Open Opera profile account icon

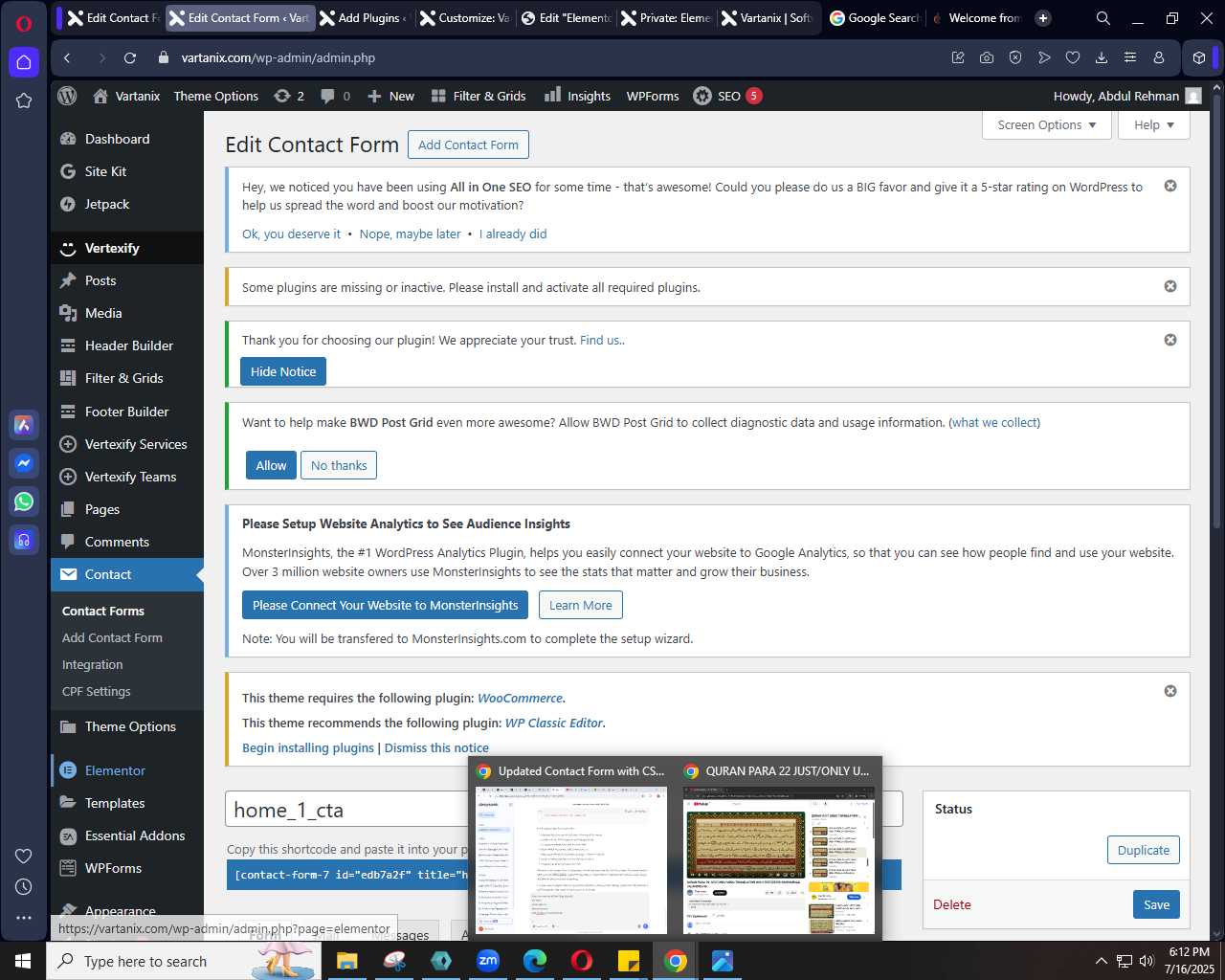point(1159,58)
